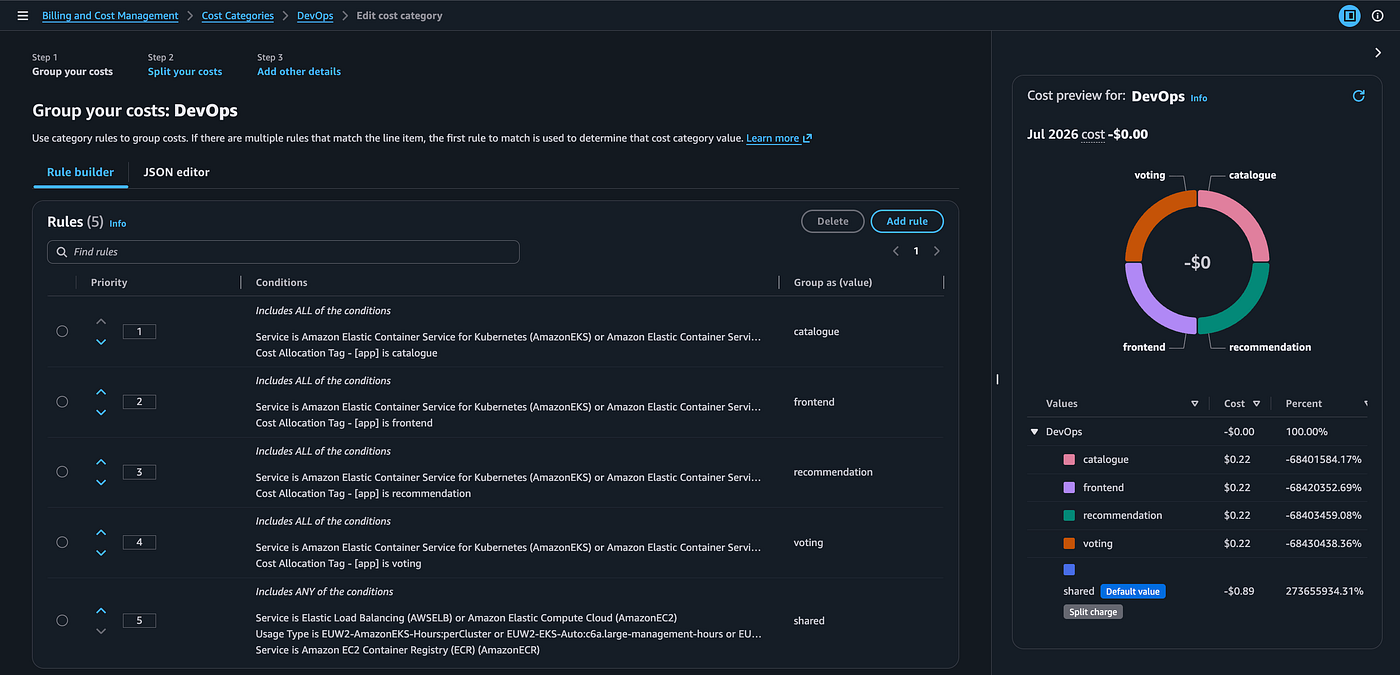Move rule 4 priority up
1400x675 pixels.
101,532
